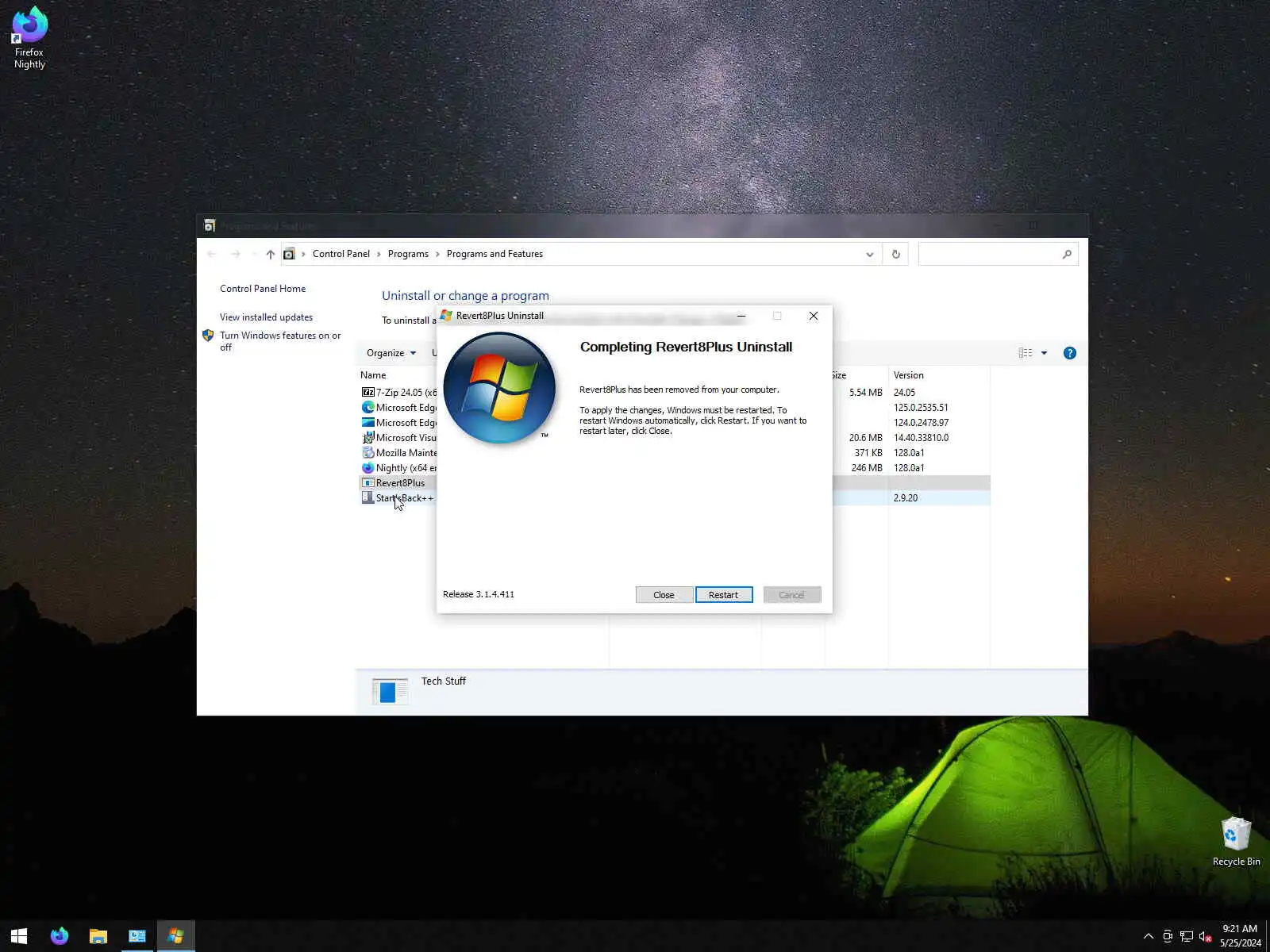Go up one level with Up arrow
This screenshot has width=1270, height=952.
(271, 254)
